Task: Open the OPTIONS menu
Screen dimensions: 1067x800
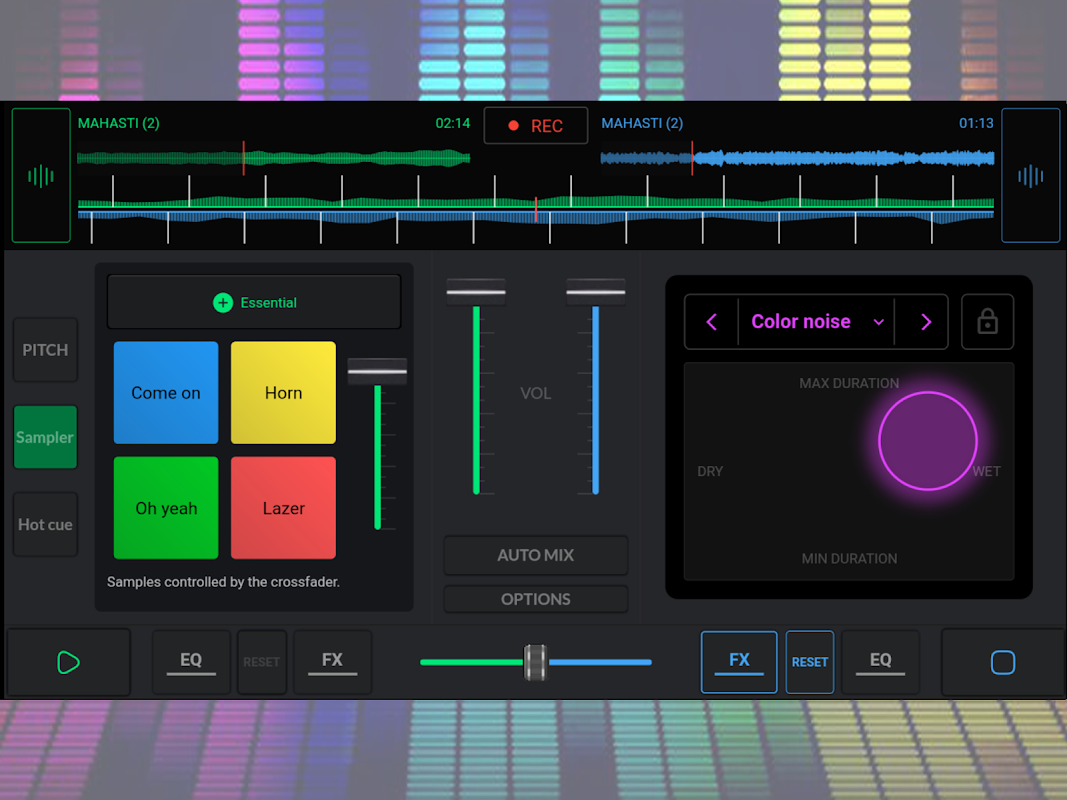Action: (535, 599)
